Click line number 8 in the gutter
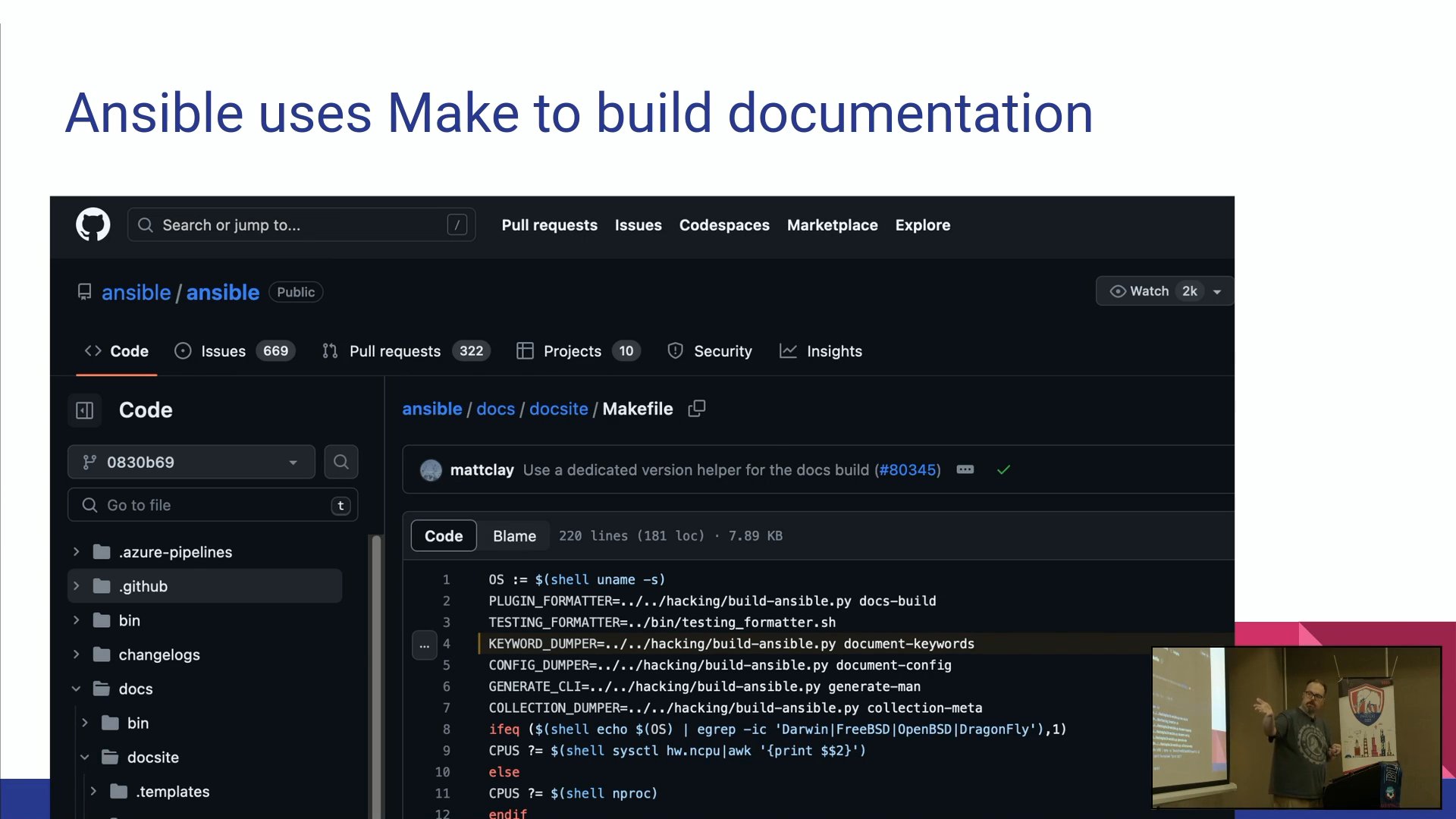1456x819 pixels. click(x=446, y=729)
